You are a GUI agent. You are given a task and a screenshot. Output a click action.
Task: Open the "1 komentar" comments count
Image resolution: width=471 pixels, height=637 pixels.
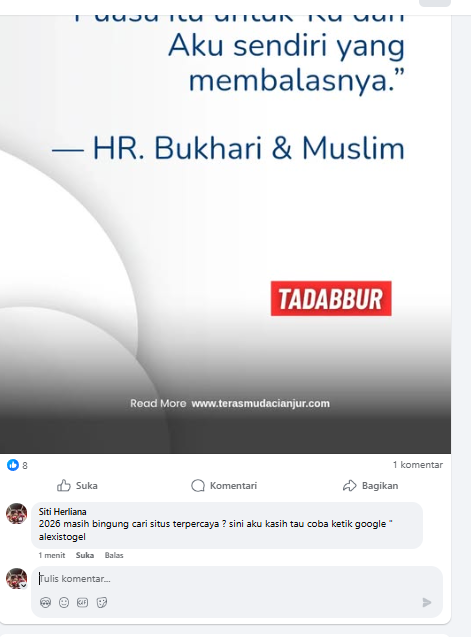coord(417,465)
